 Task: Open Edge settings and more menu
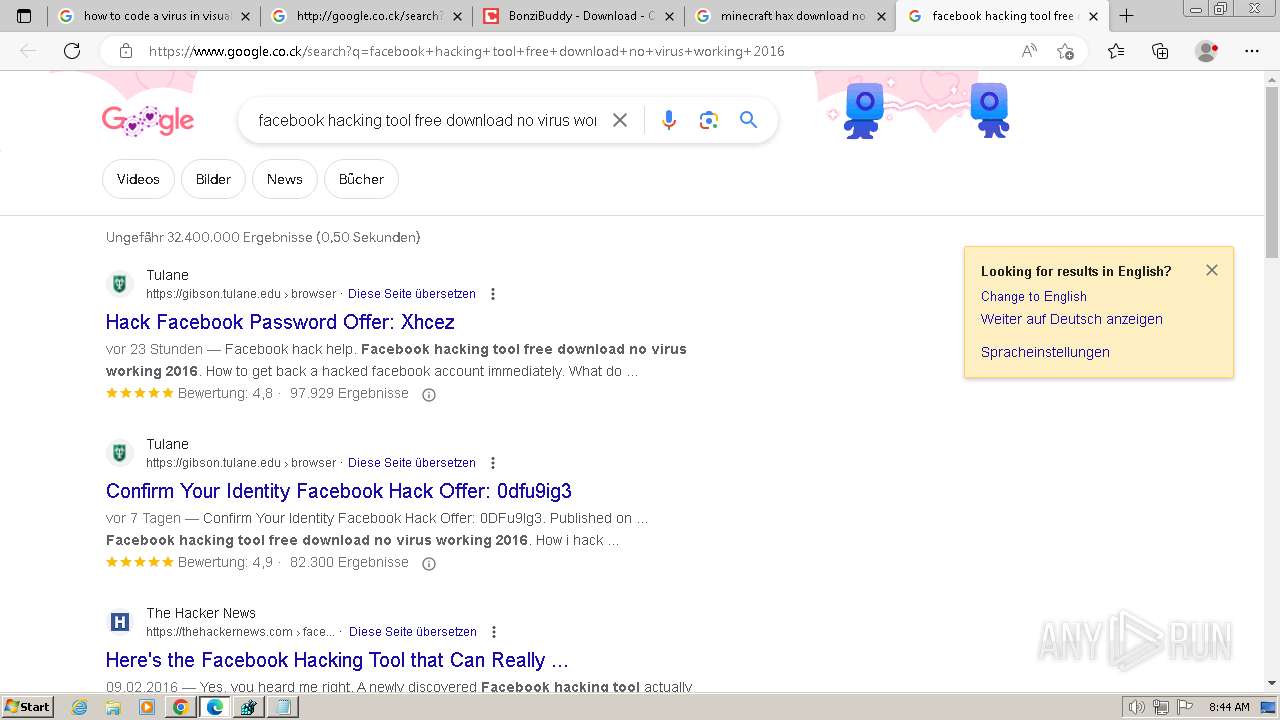[x=1252, y=51]
